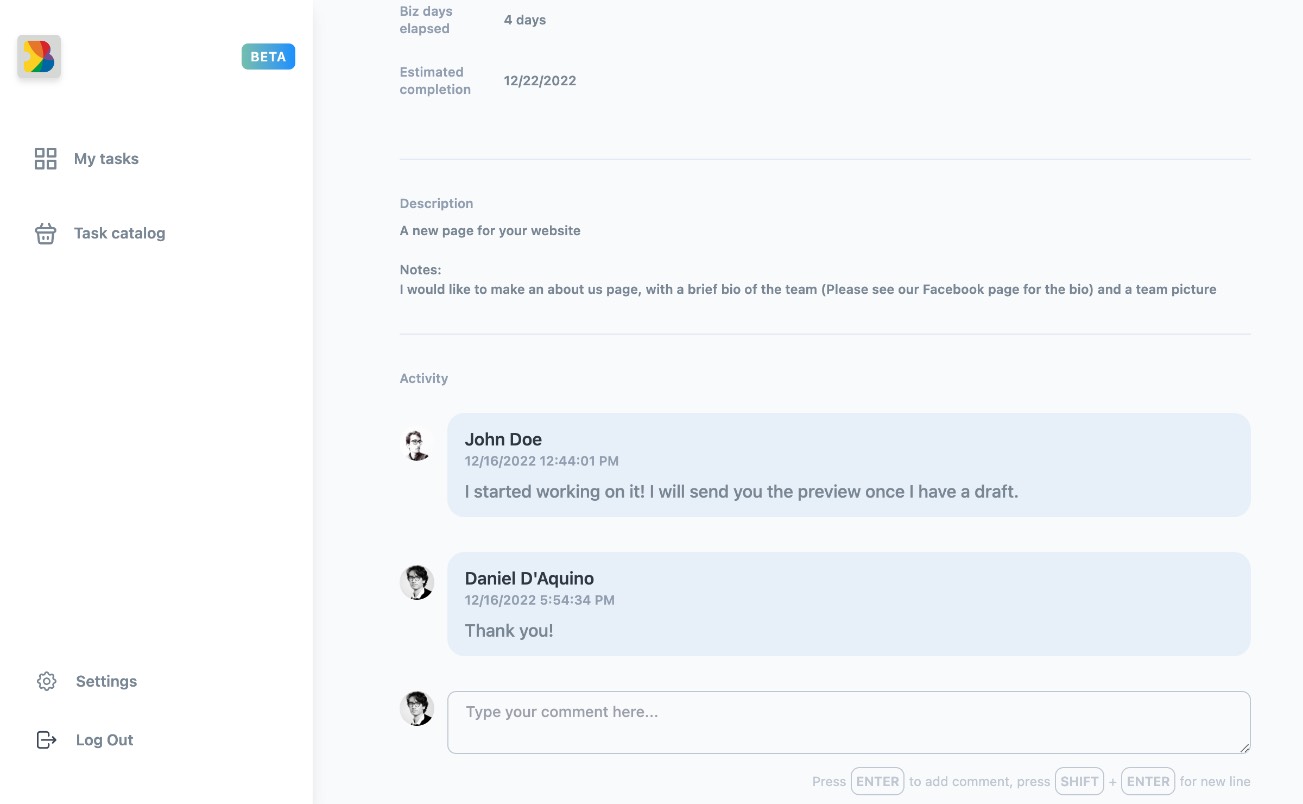This screenshot has width=1303, height=804.
Task: Focus the Type your comment here field
Action: tap(849, 722)
